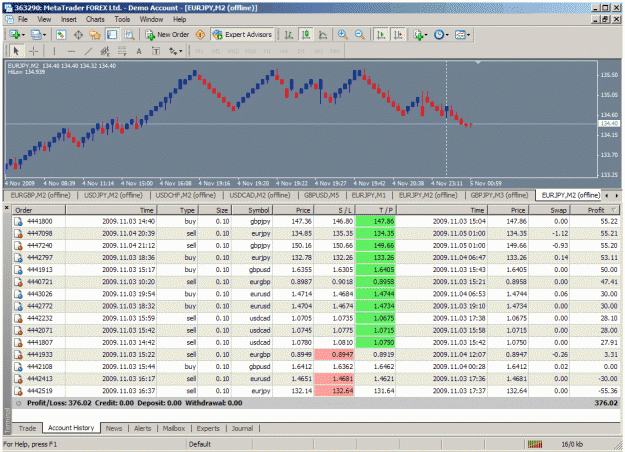Screen dimensions: 625x452
Task: Open the Templates toolbar icon
Action: [x=460, y=35]
